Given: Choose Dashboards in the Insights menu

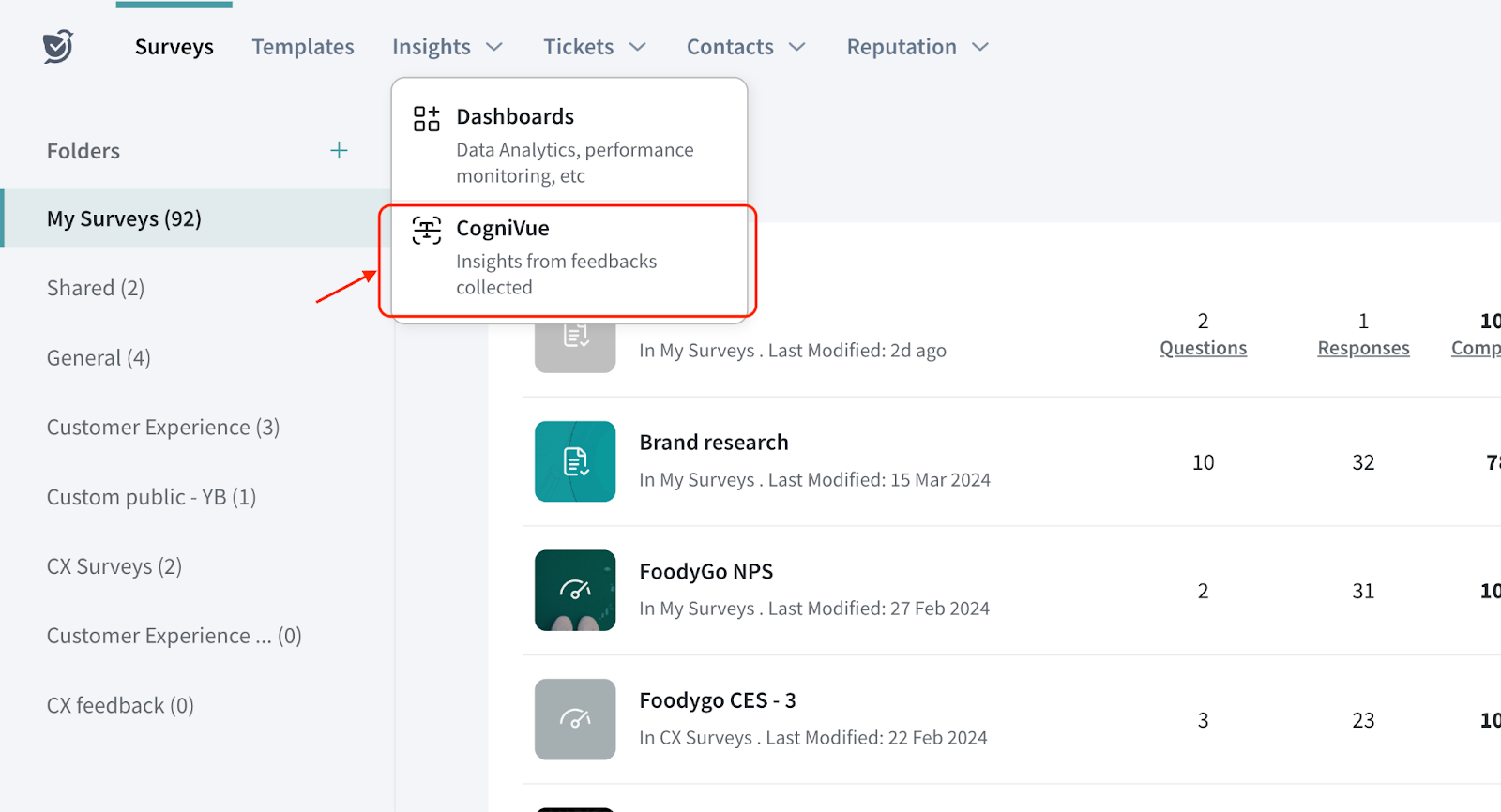Looking at the screenshot, I should (x=515, y=117).
